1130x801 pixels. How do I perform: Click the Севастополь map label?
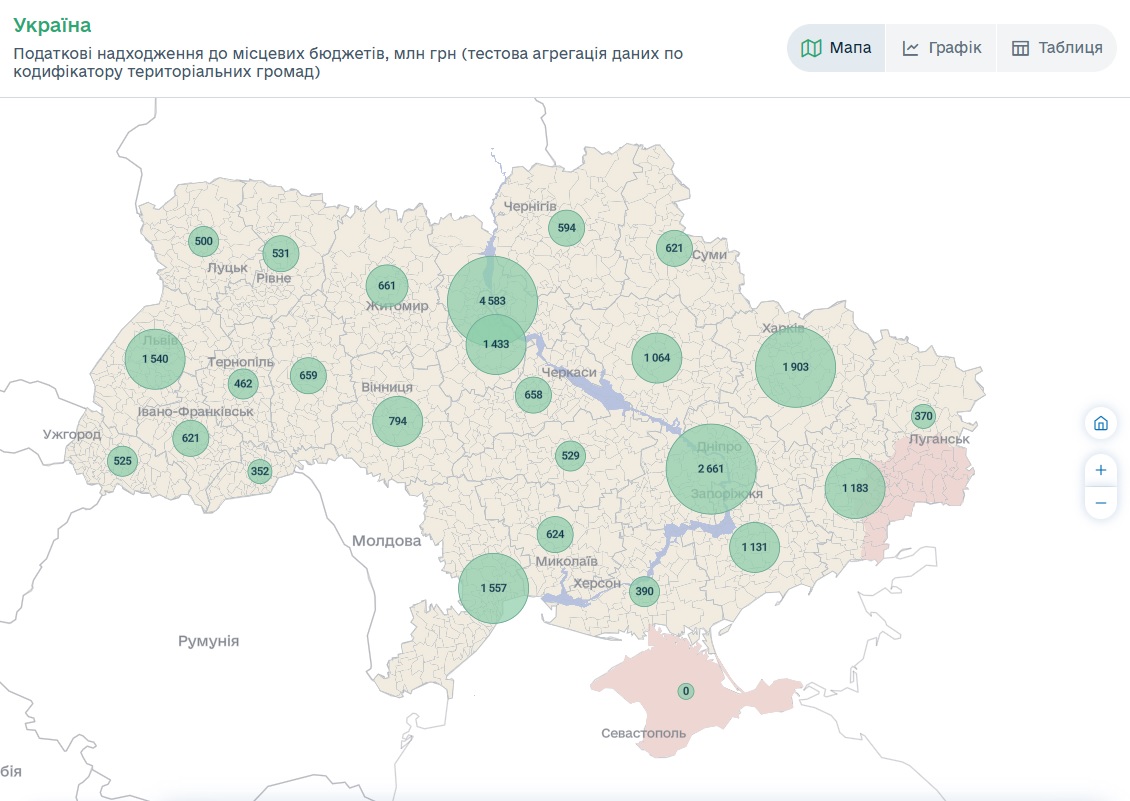coord(644,733)
